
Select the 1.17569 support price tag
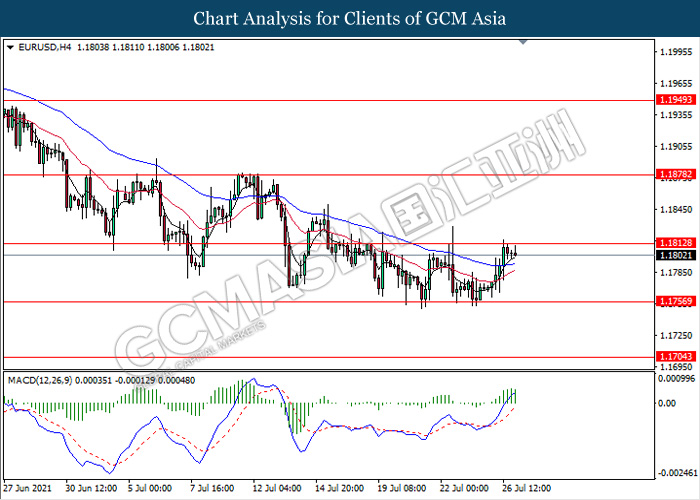click(671, 301)
